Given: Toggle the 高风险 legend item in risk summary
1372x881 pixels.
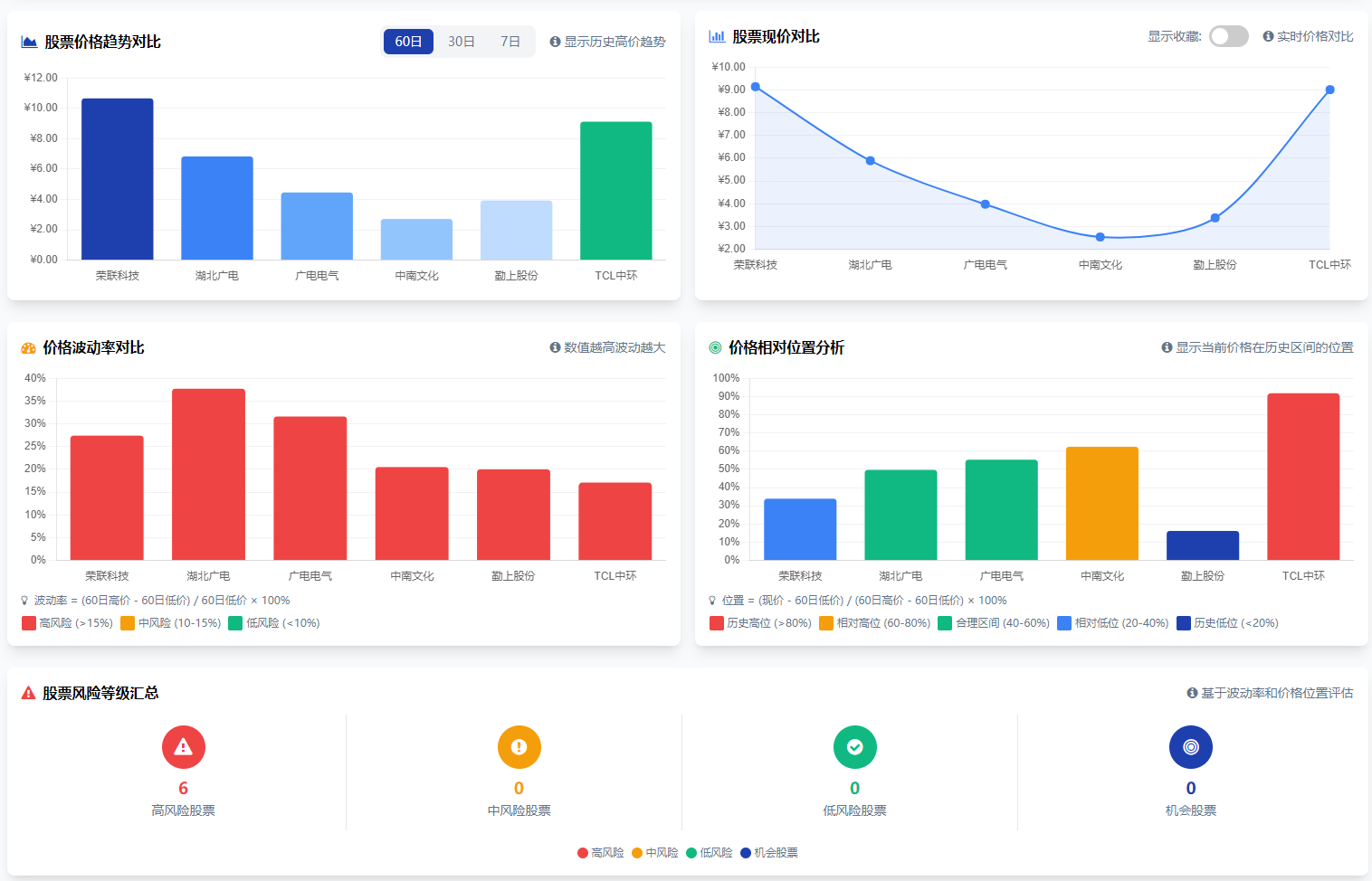Looking at the screenshot, I should pyautogui.click(x=601, y=853).
